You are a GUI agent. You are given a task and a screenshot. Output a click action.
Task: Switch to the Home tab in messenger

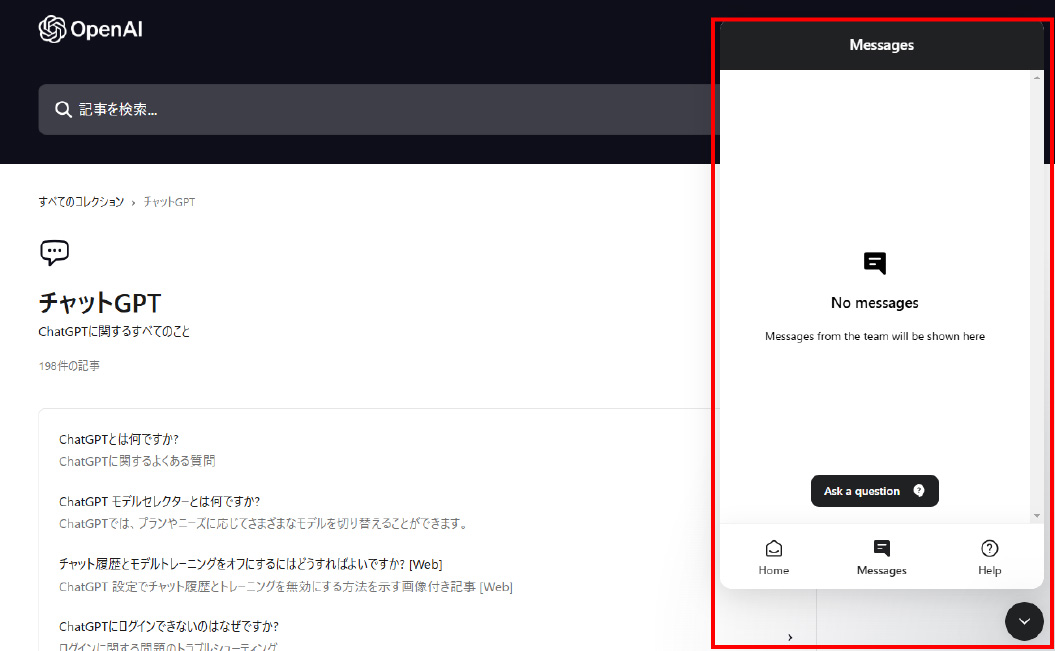(x=774, y=558)
